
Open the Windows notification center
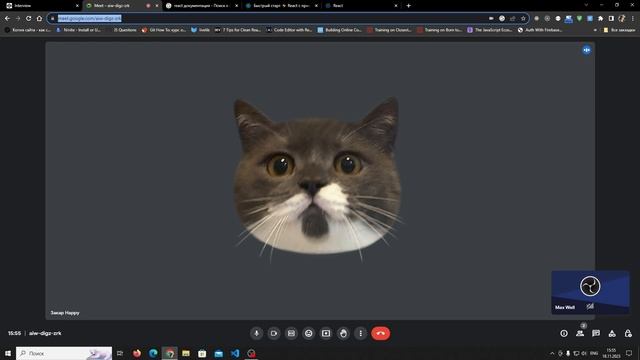pos(629,353)
